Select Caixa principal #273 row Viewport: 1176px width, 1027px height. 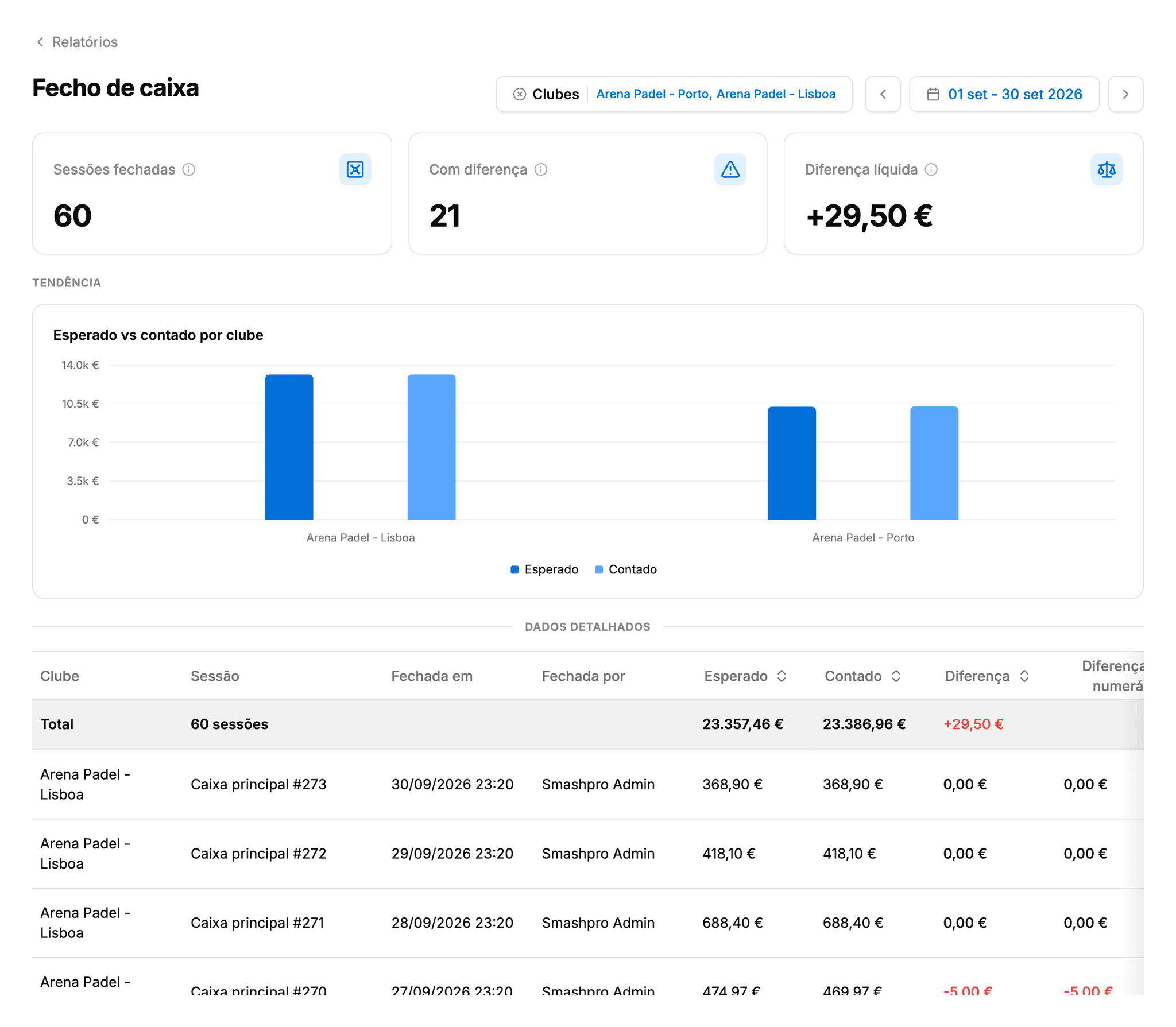click(x=587, y=784)
